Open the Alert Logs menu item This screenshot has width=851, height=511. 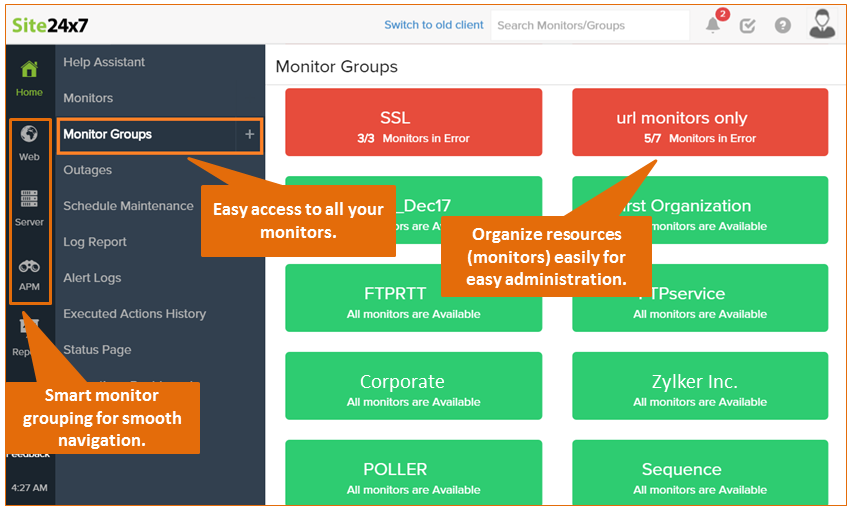pos(92,278)
